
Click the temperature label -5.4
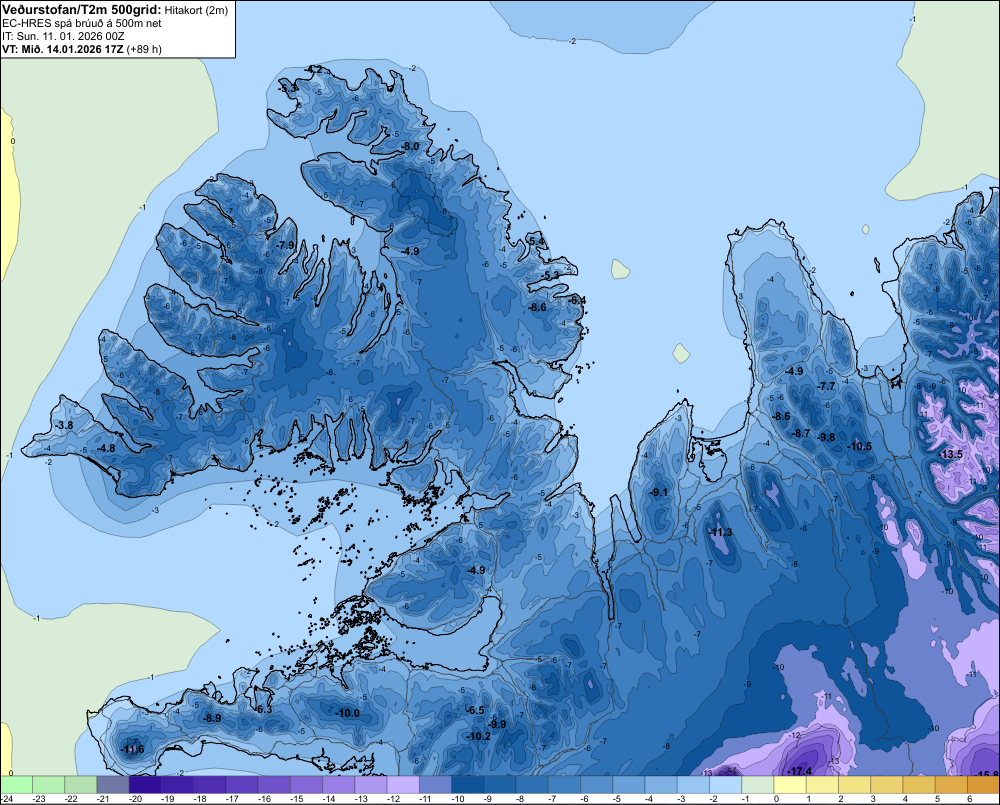tap(537, 241)
